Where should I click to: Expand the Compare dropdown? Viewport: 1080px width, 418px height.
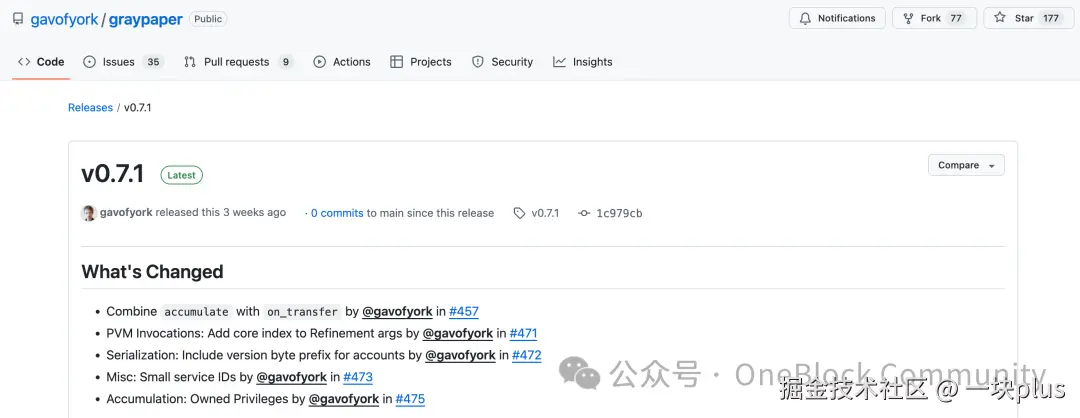(x=966, y=165)
